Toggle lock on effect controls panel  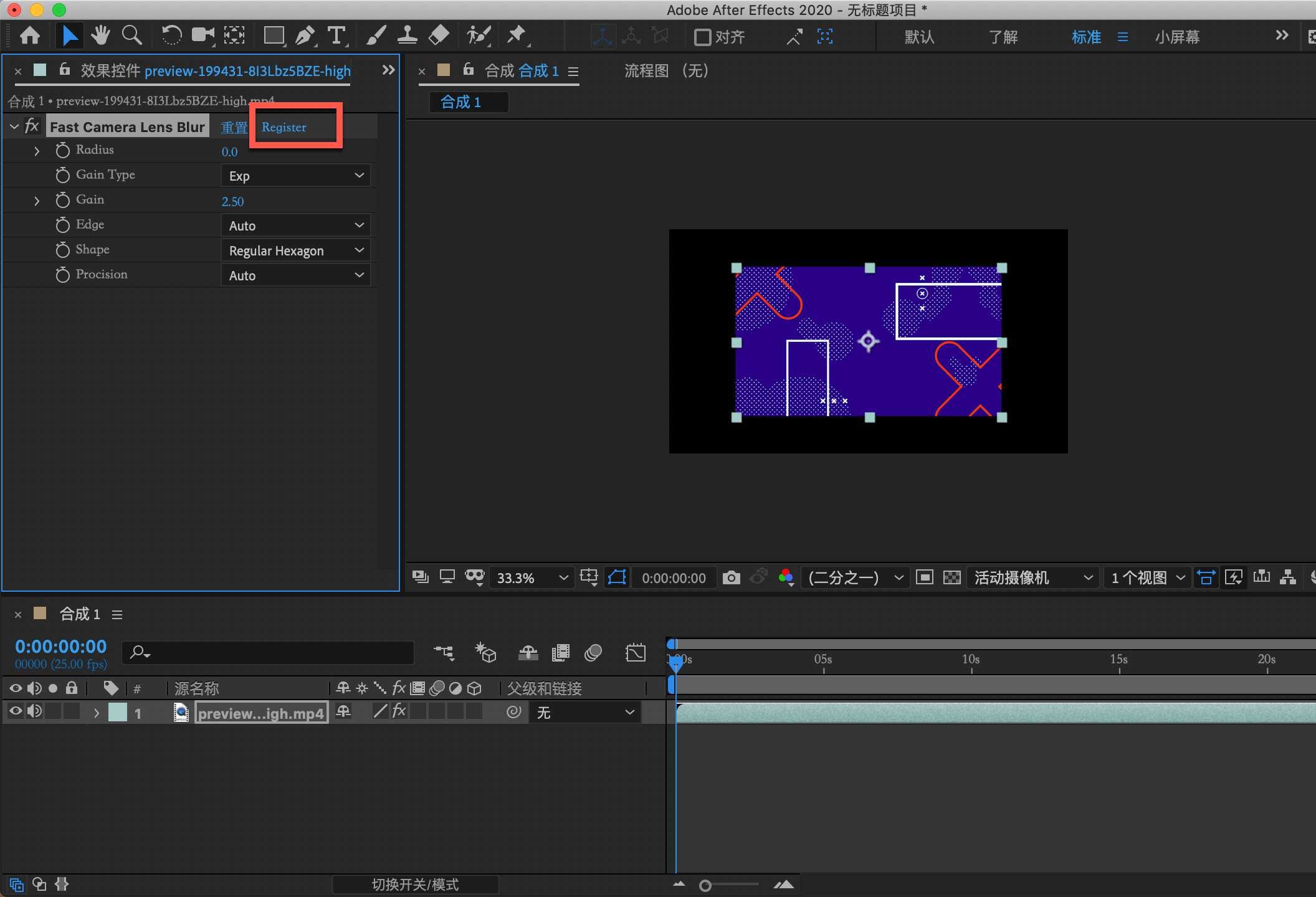pos(64,69)
